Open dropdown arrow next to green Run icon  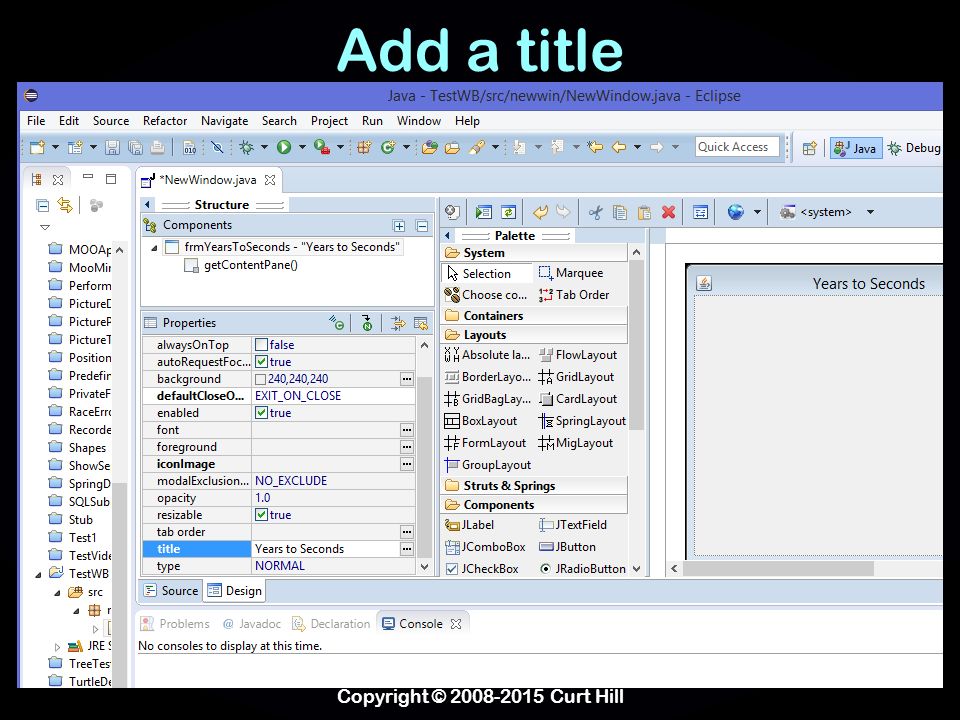[301, 148]
